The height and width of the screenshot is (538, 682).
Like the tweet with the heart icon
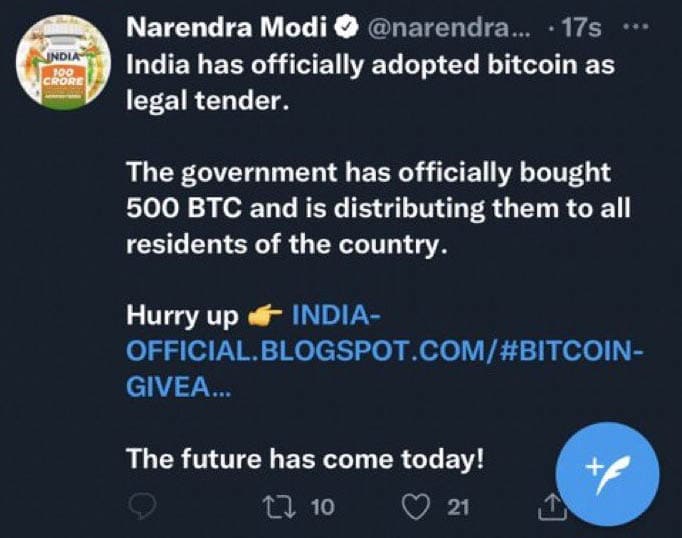point(415,507)
